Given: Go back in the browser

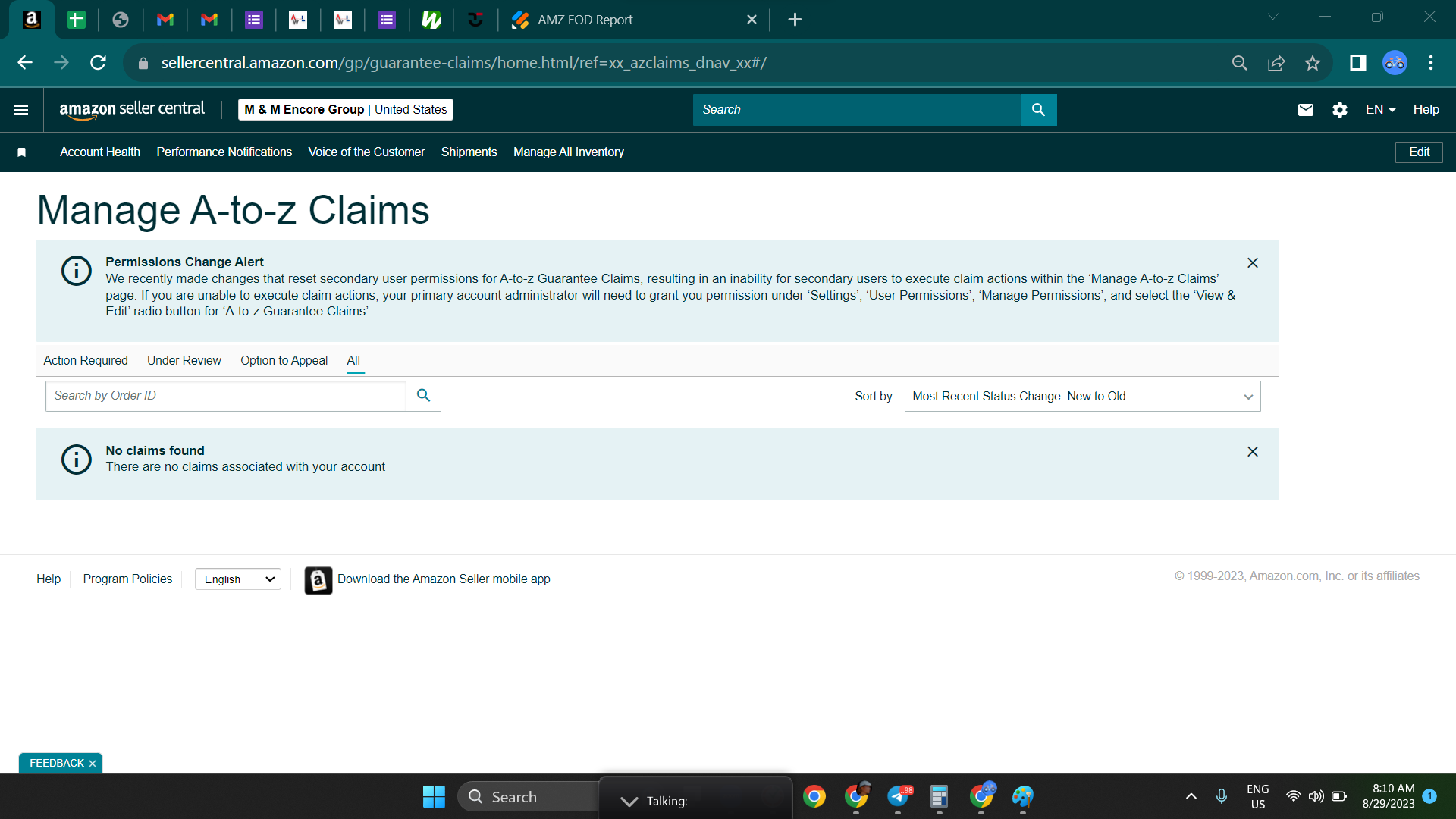Looking at the screenshot, I should [25, 63].
